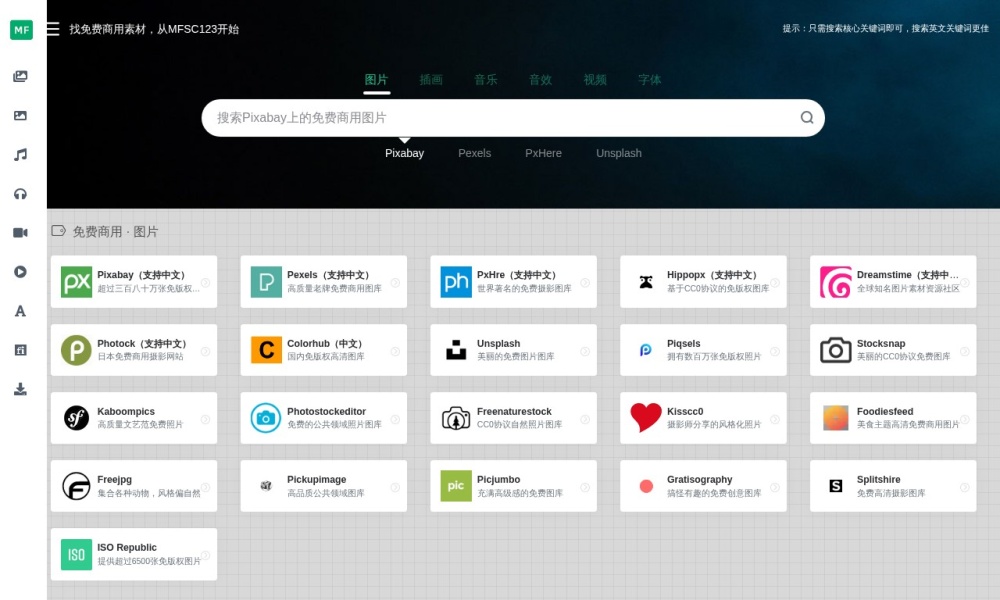Select PxHere as search source
Viewport: 1000px width, 600px height.
click(x=543, y=153)
